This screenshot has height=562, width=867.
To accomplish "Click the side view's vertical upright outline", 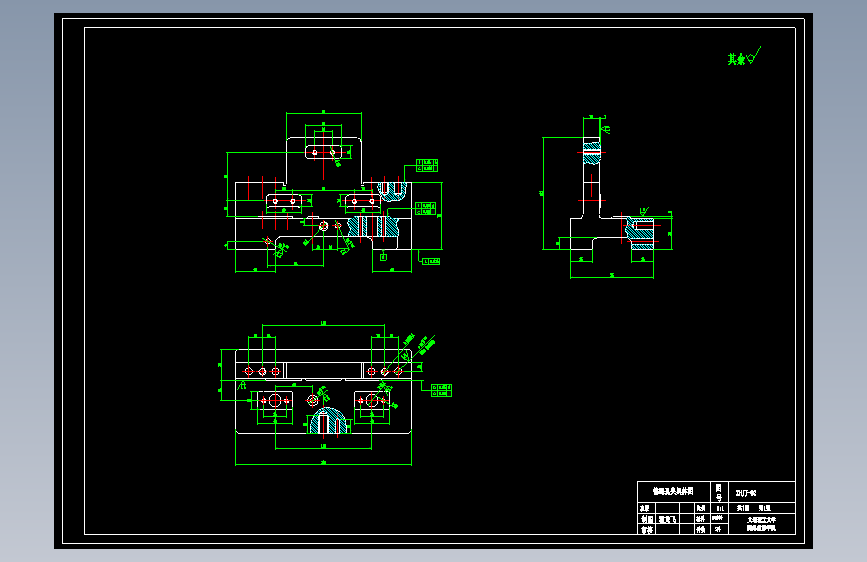I will coord(592,176).
